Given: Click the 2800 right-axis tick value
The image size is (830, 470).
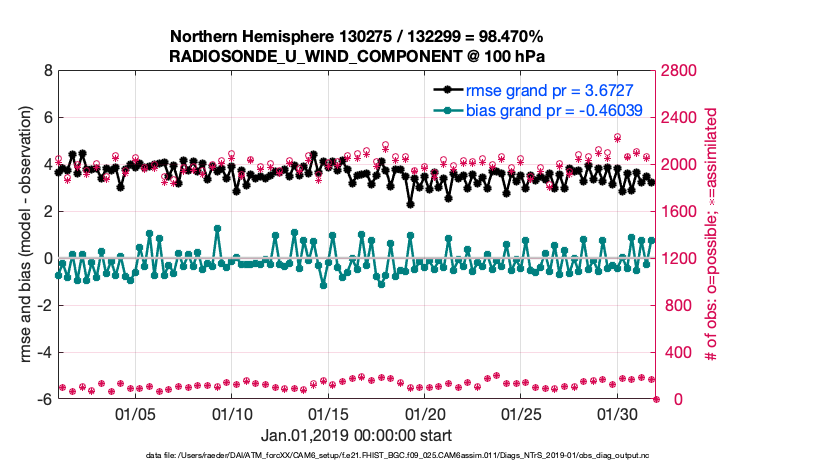Looking at the screenshot, I should pos(682,71).
